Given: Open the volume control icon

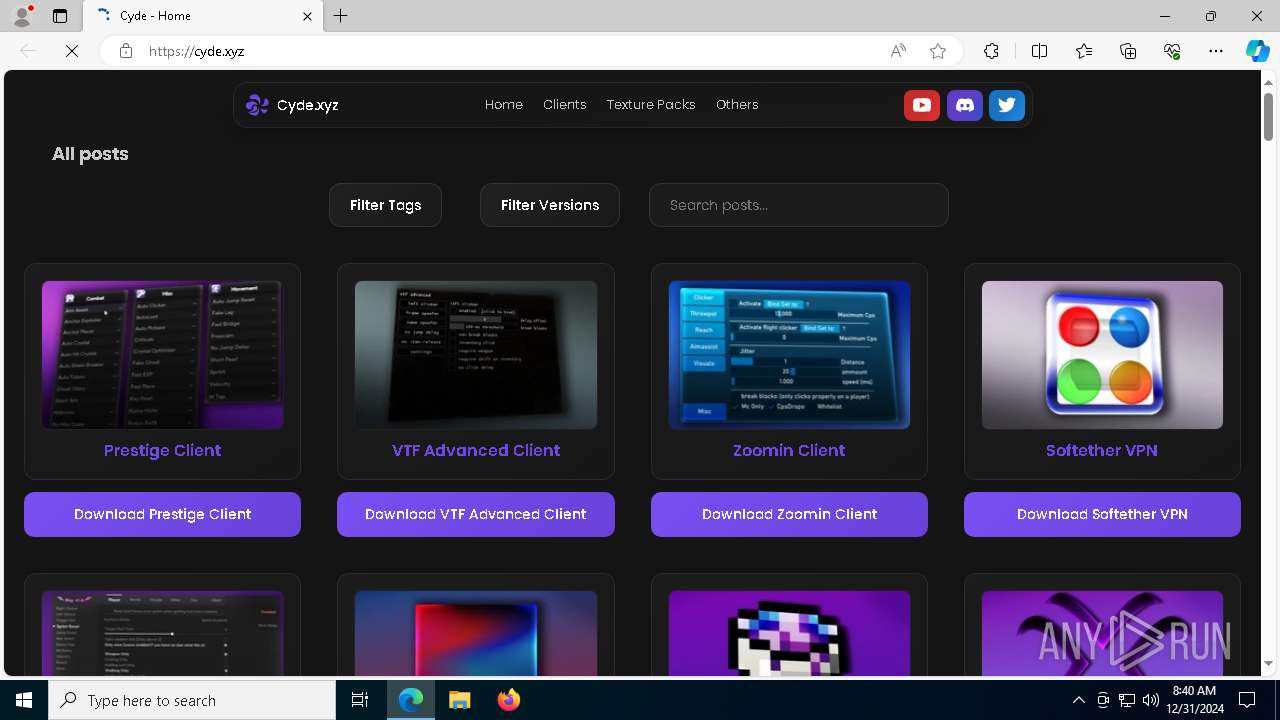Looking at the screenshot, I should [x=1151, y=700].
